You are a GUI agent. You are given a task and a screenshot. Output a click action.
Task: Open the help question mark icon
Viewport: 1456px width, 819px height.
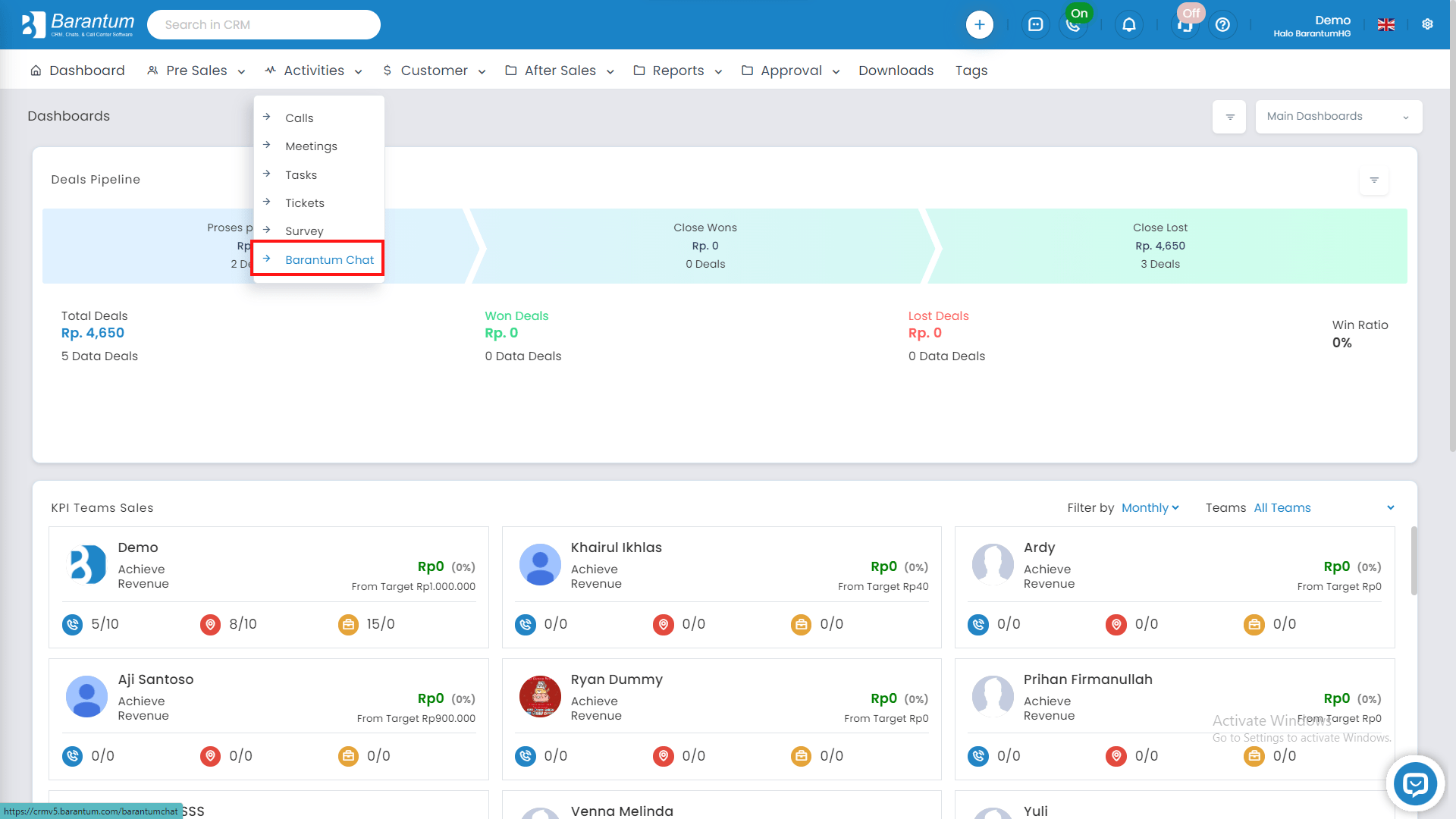pos(1222,25)
